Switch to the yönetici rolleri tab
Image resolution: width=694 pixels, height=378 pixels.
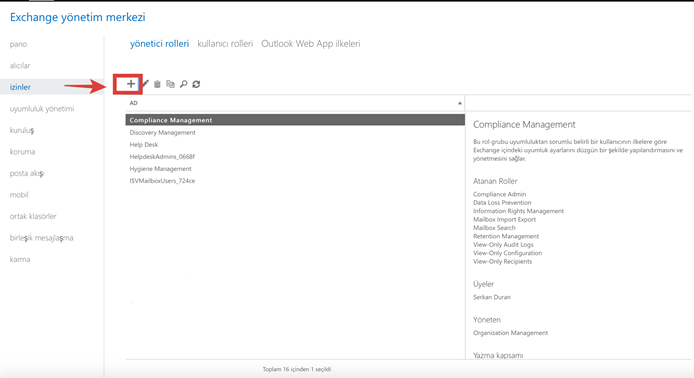tap(159, 44)
